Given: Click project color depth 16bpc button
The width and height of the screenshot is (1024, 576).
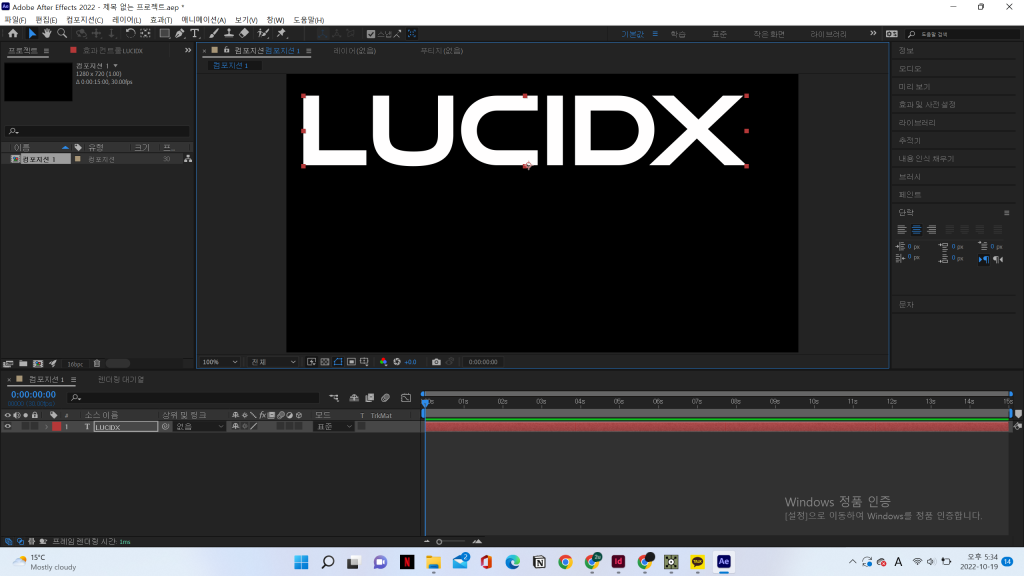Looking at the screenshot, I should [75, 364].
